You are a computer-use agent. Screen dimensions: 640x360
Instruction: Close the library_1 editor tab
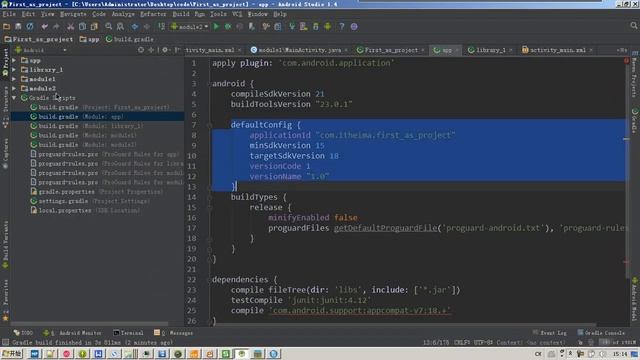(511, 50)
